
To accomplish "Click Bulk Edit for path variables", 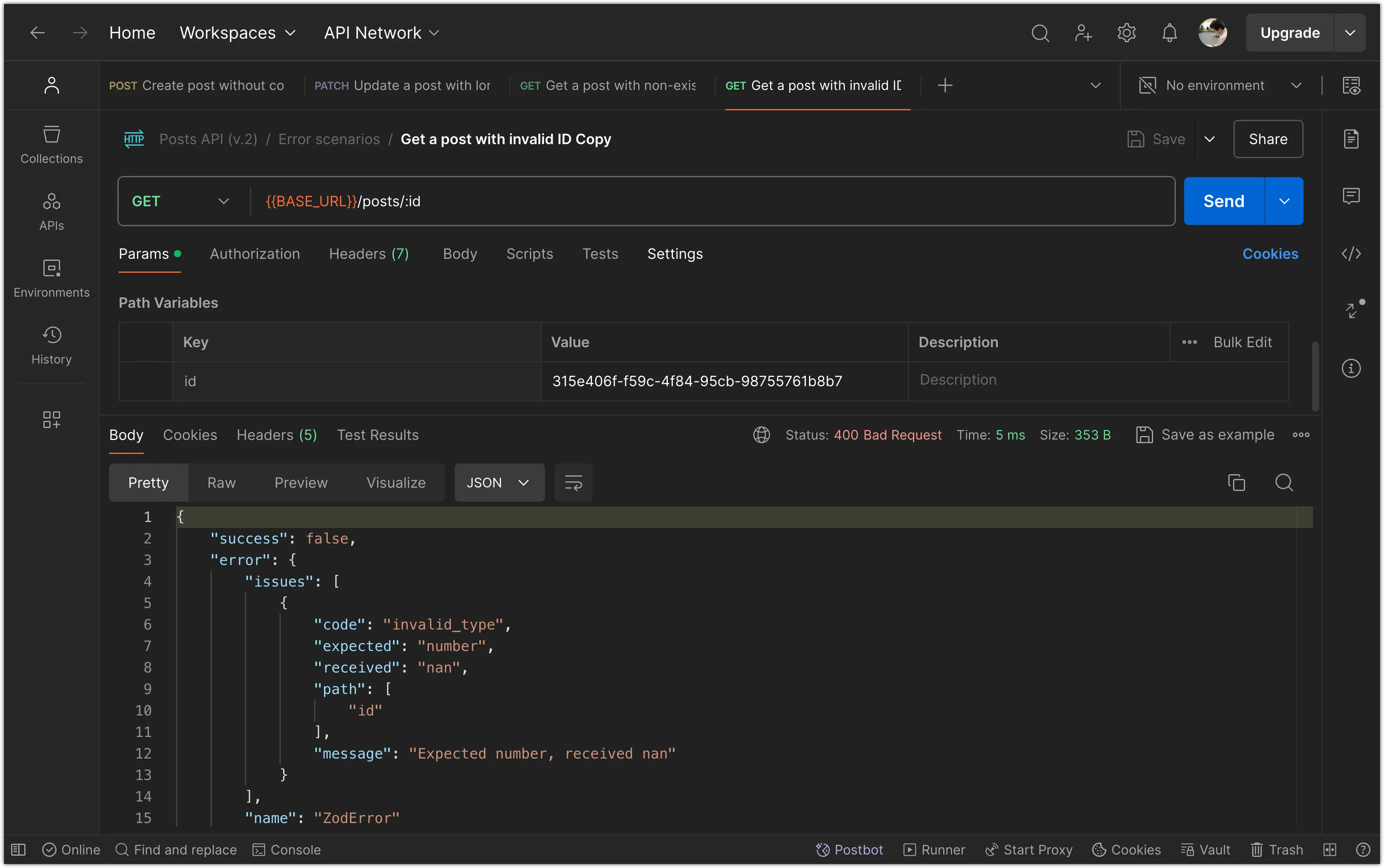I will tap(1242, 342).
